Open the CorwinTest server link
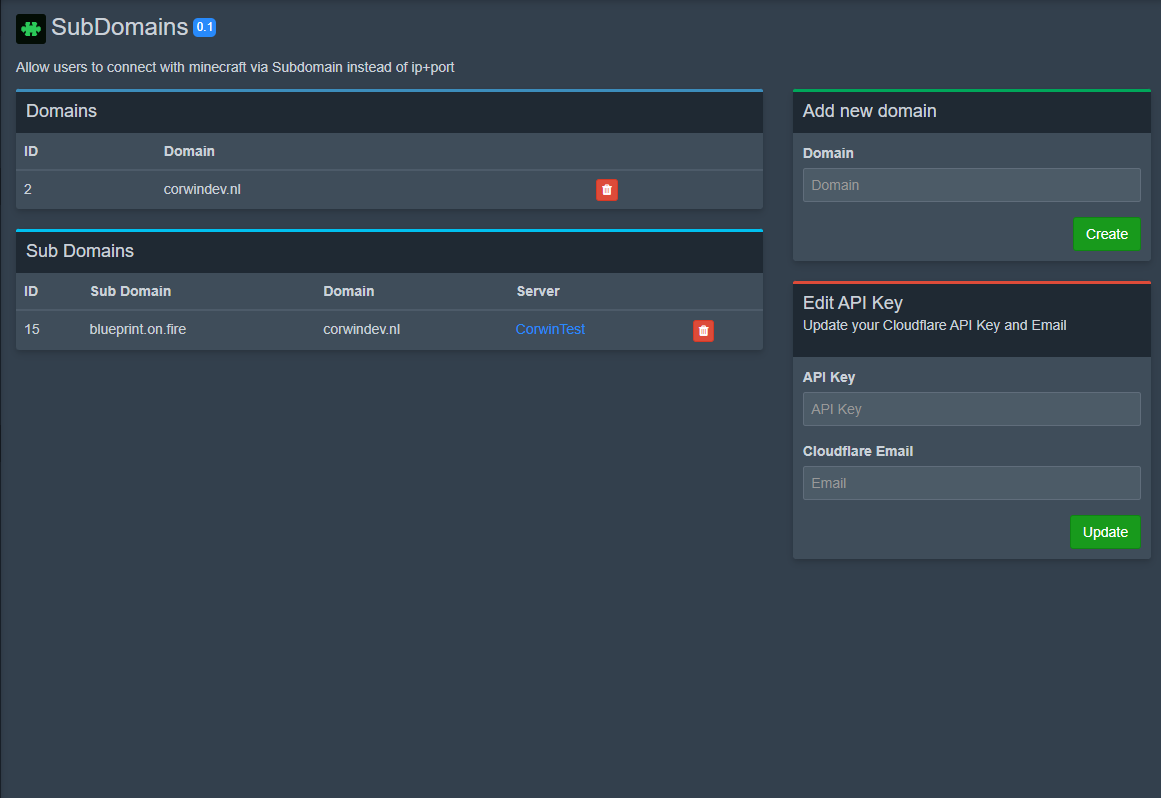The width and height of the screenshot is (1161, 798). tap(550, 329)
